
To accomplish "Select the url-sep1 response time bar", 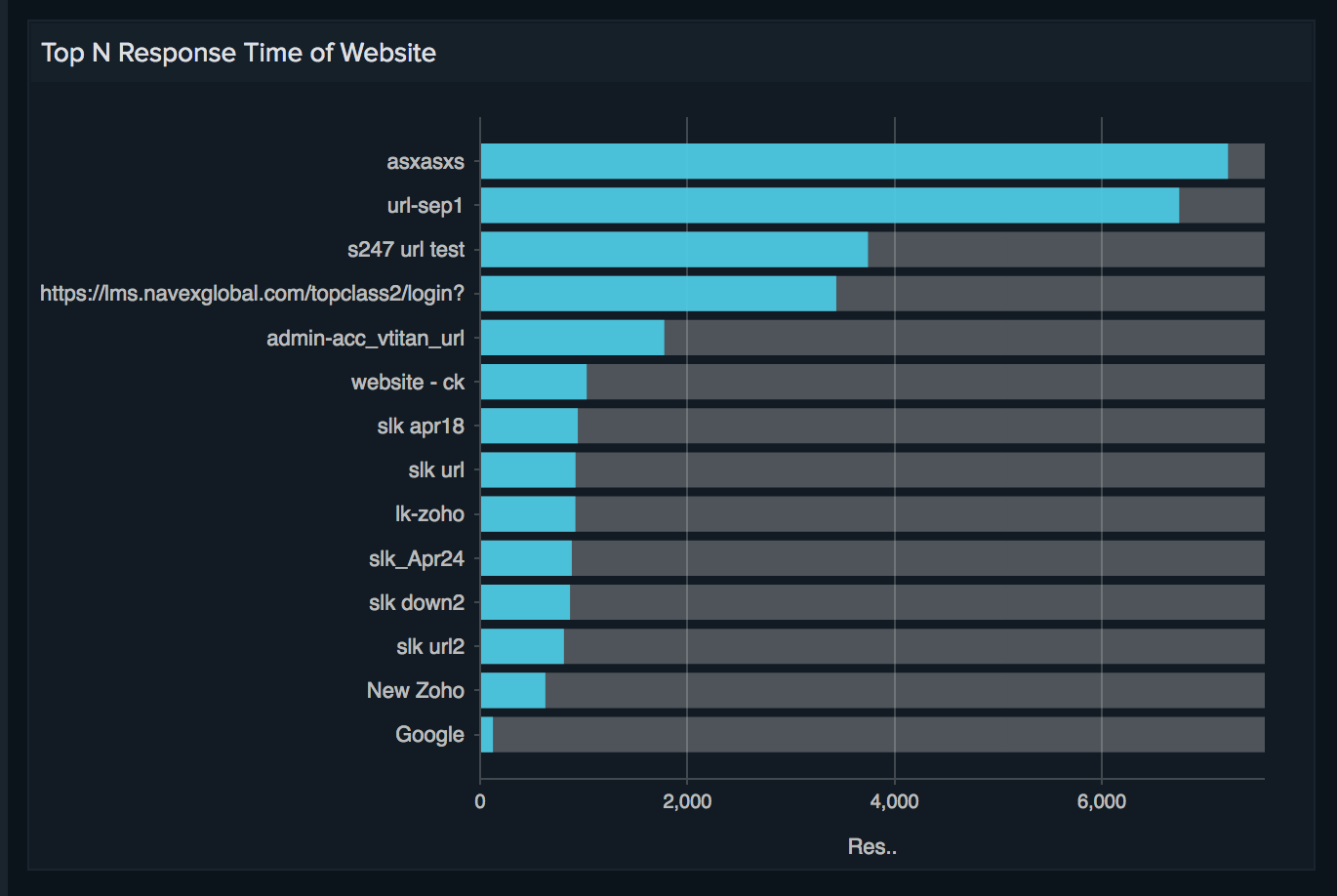I will (830, 205).
